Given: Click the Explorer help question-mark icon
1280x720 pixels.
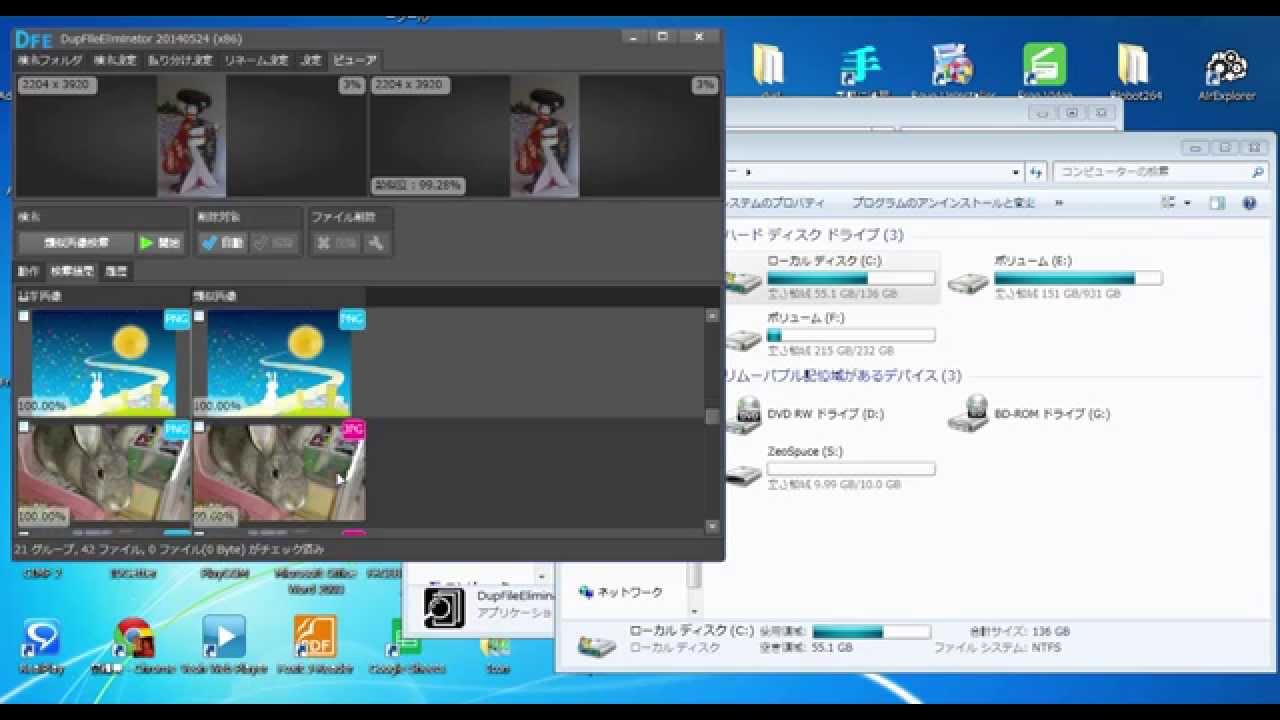Looking at the screenshot, I should [x=1249, y=203].
